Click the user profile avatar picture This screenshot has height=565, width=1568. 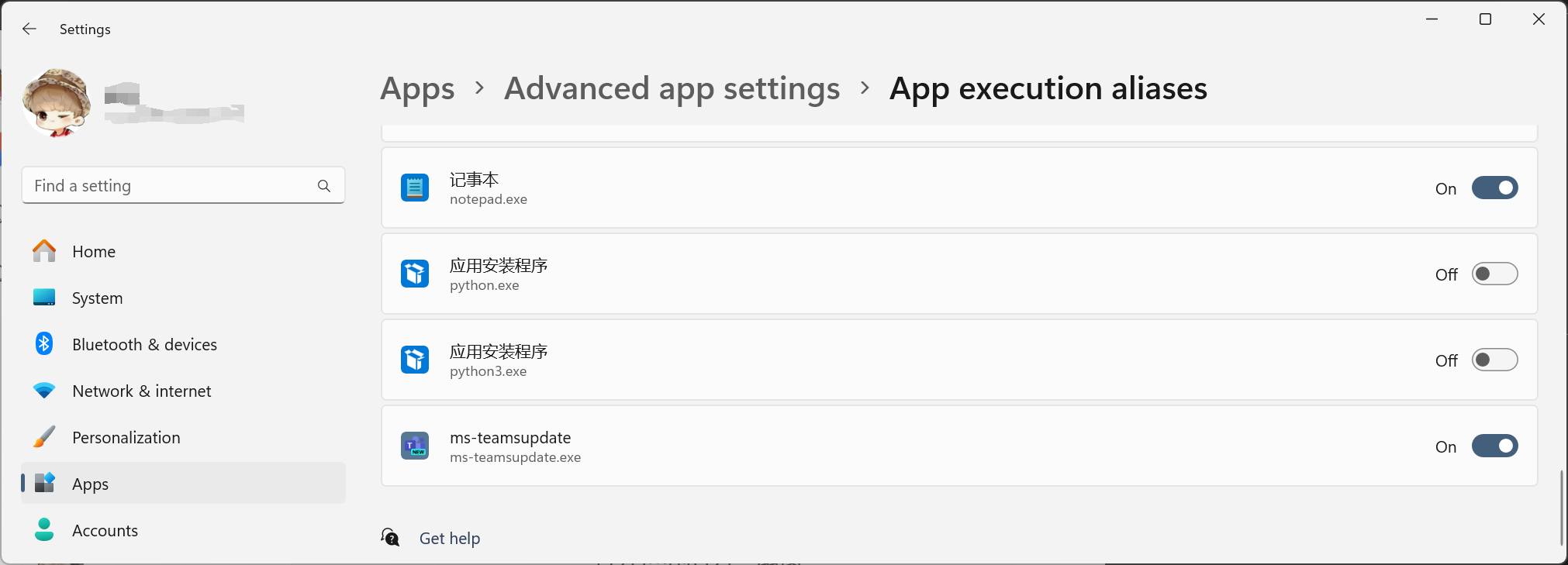point(57,102)
